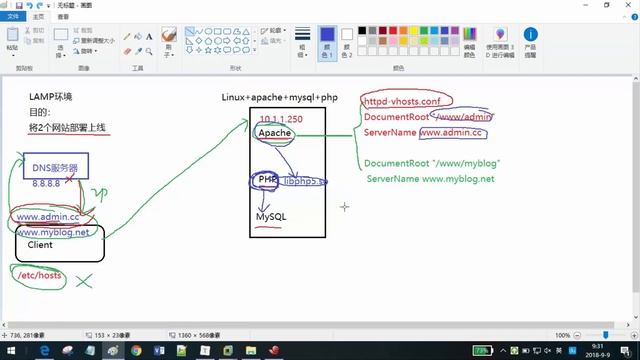640x360 pixels.
Task: Click the Resize (重新调整大小) button
Action: click(x=94, y=41)
